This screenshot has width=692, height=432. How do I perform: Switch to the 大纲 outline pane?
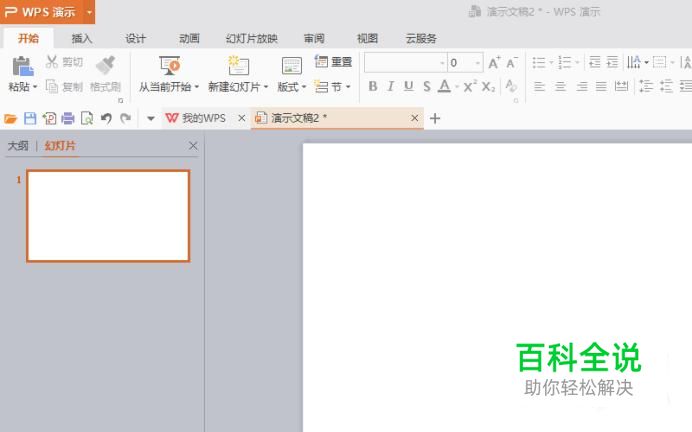18,146
